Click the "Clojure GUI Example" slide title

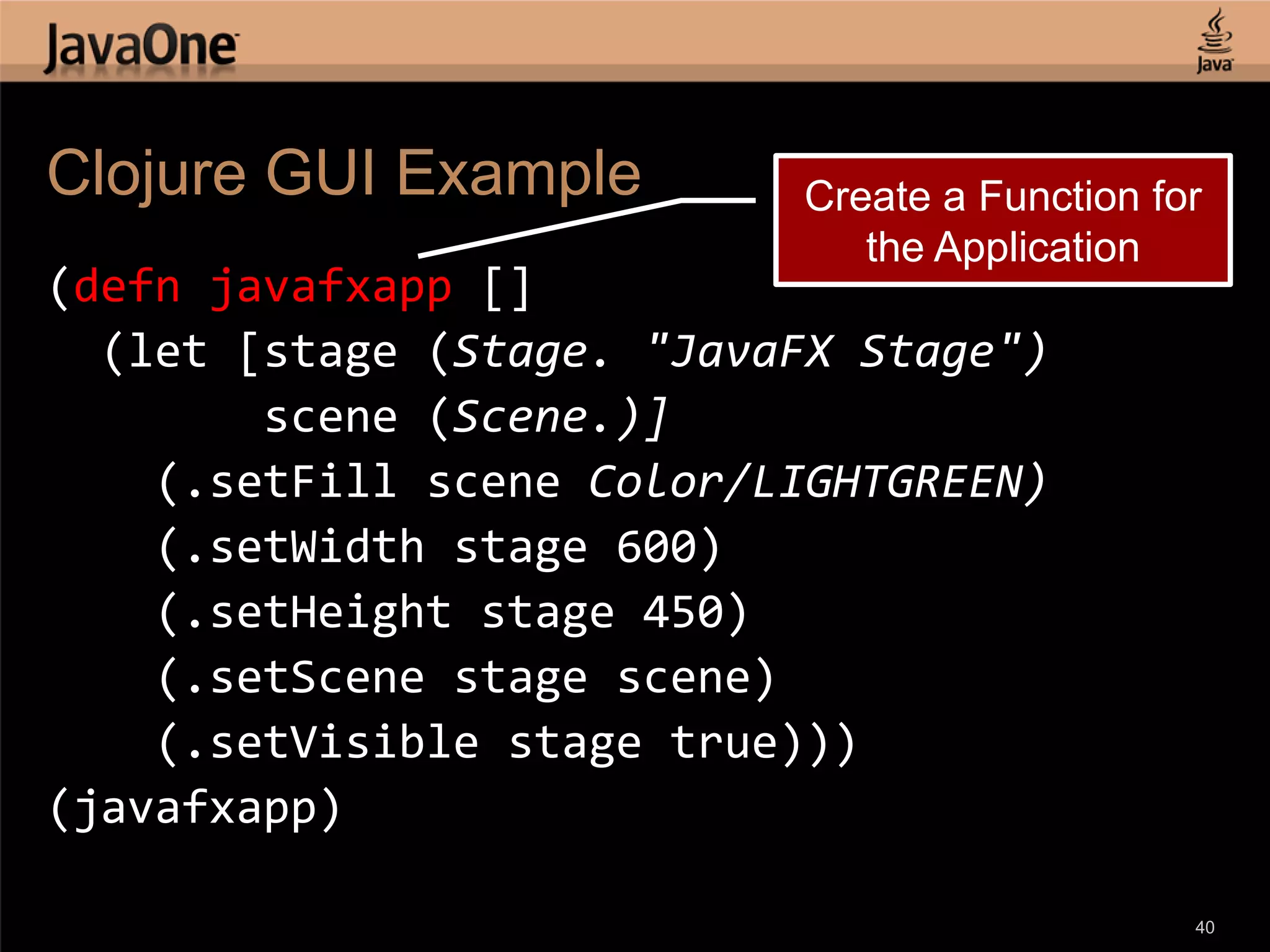(x=344, y=174)
